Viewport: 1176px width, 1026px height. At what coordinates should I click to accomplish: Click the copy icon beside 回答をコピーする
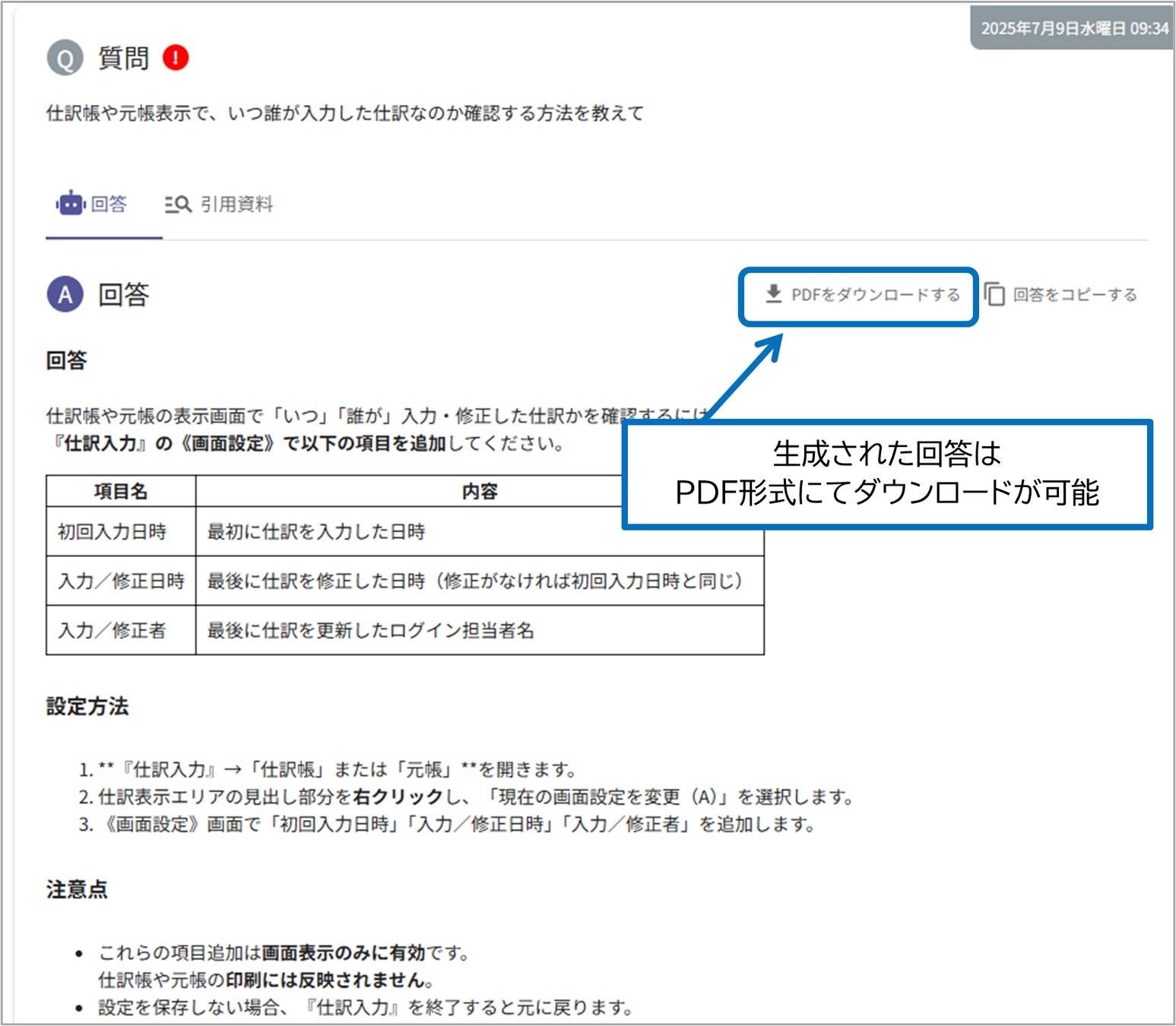[994, 294]
